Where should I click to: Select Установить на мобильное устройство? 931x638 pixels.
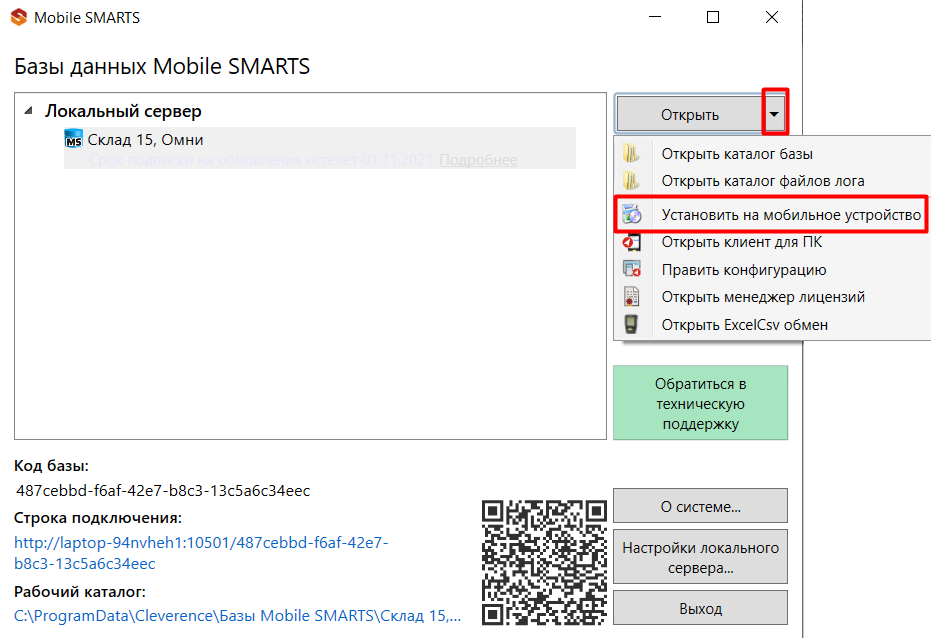tap(771, 214)
